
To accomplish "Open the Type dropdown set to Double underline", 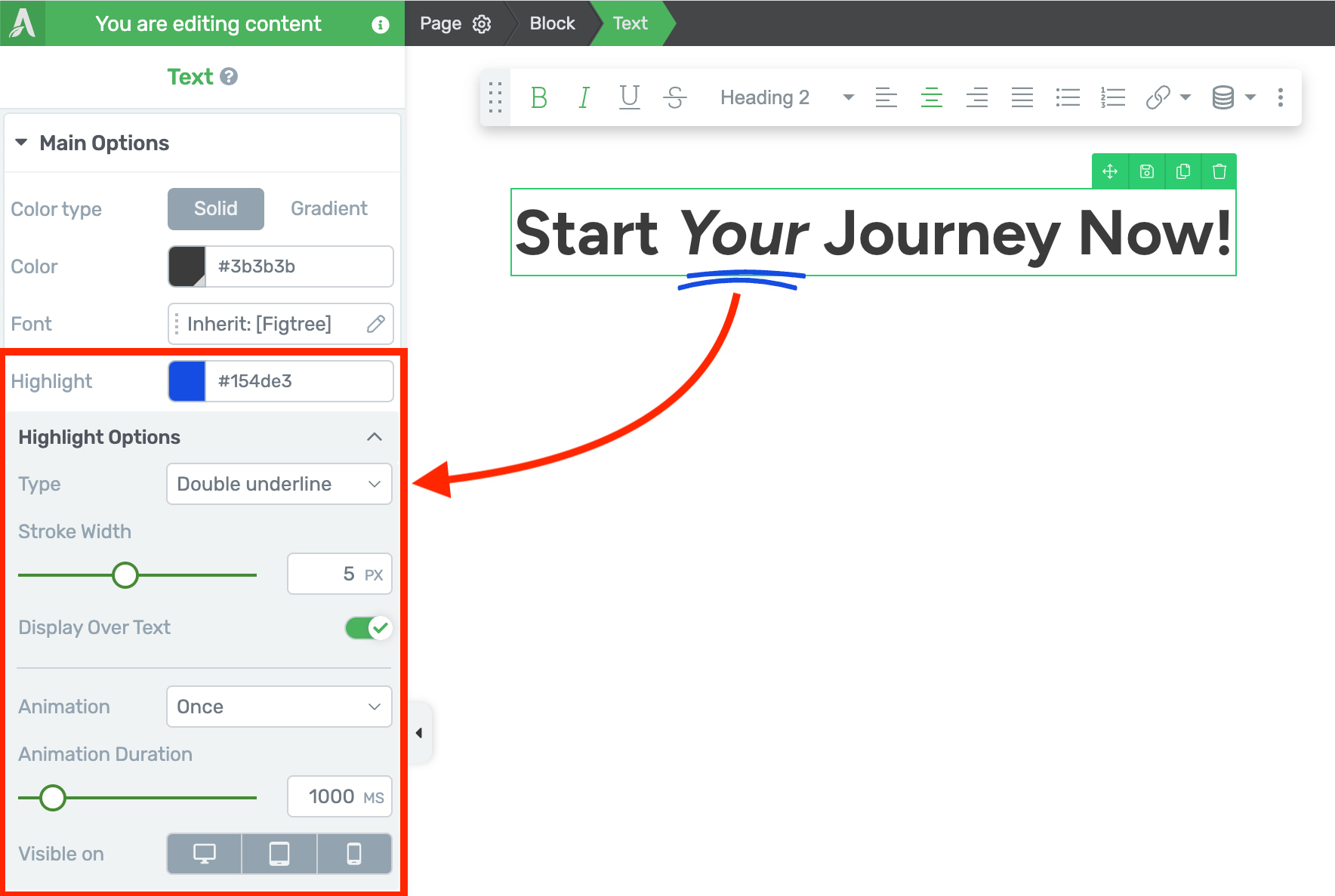I will [279, 484].
